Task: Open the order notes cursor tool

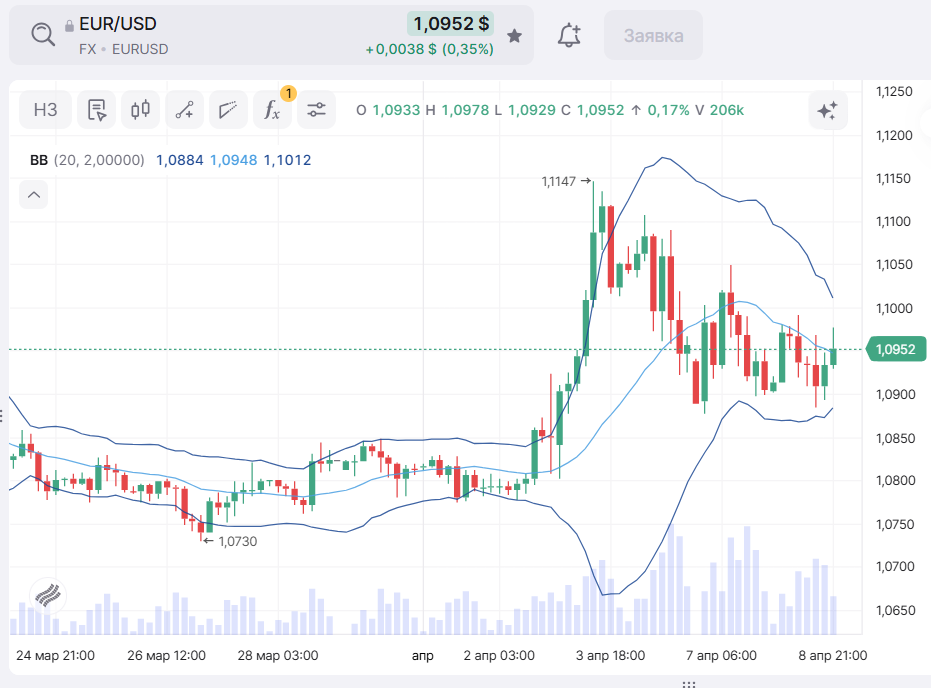Action: tap(97, 110)
